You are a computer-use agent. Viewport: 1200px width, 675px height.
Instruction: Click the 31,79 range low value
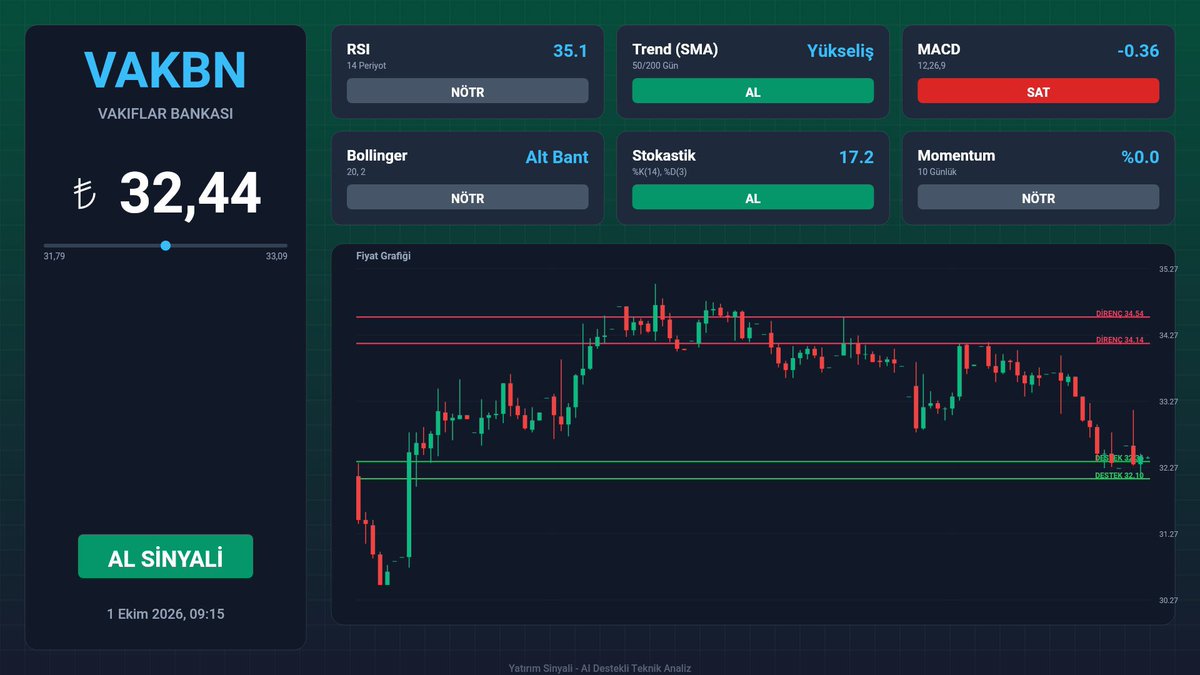[x=54, y=257]
